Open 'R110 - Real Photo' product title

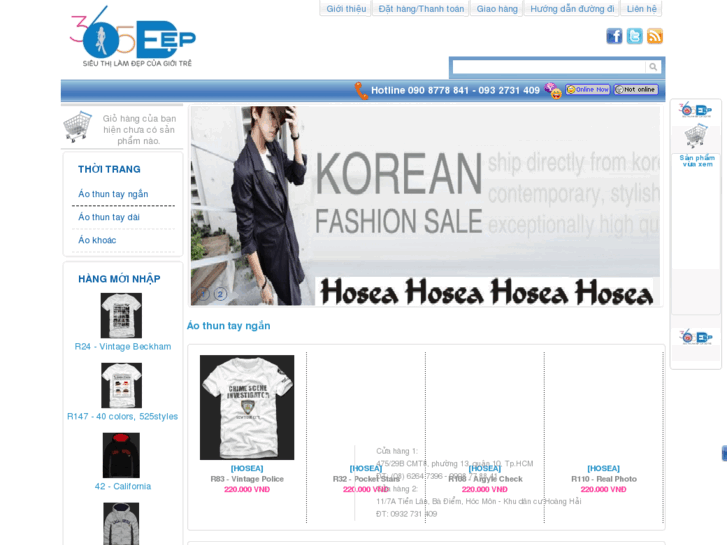604,479
